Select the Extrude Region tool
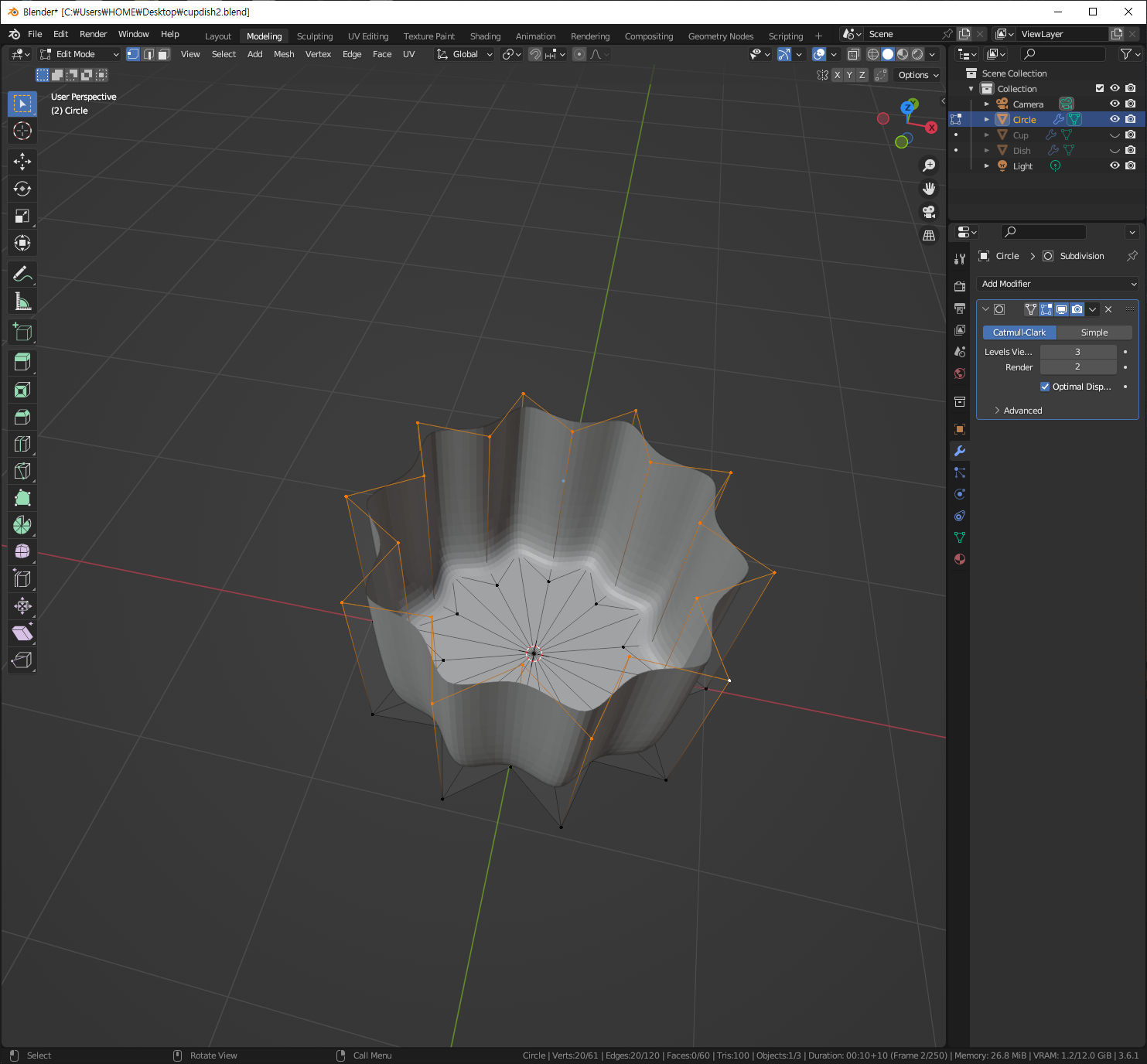Screen dimensions: 1147x1064 click(x=22, y=362)
